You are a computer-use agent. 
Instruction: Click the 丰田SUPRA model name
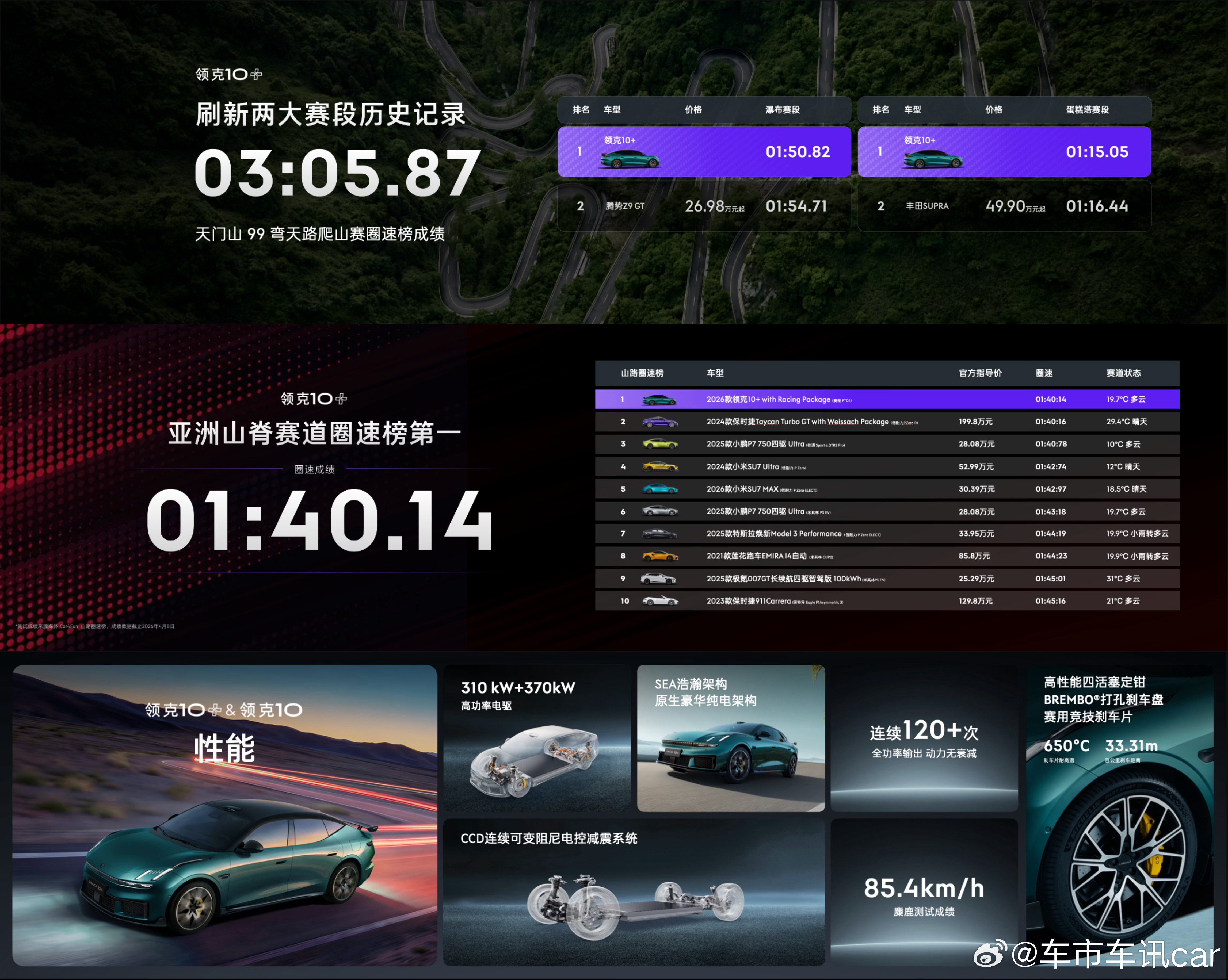(x=927, y=206)
